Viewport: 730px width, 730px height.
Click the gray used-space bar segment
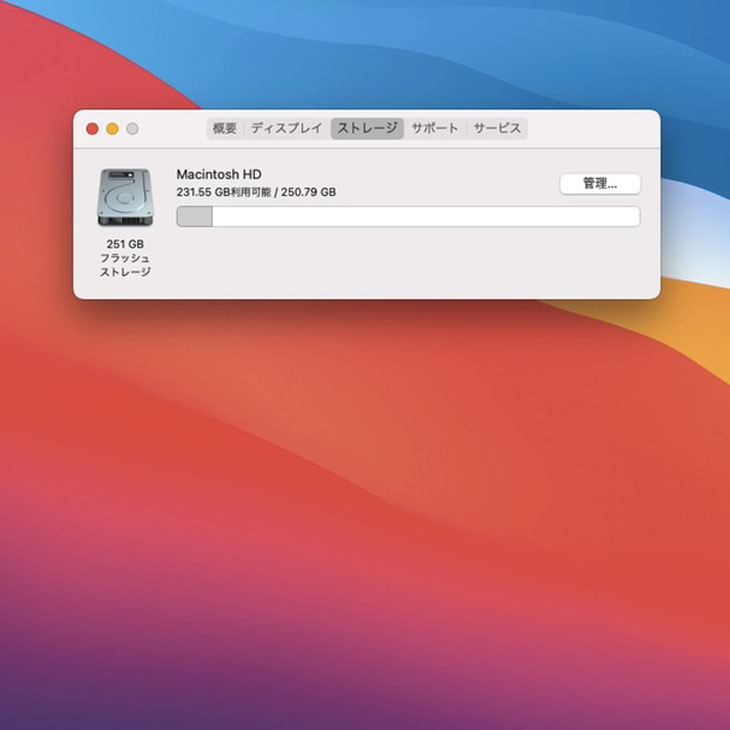[195, 216]
